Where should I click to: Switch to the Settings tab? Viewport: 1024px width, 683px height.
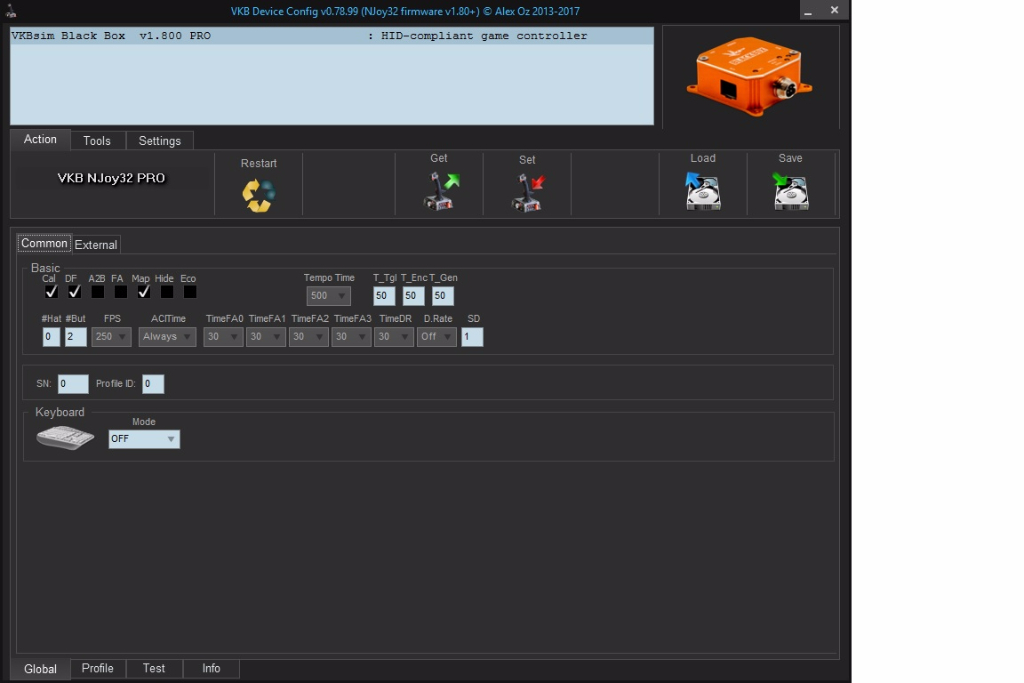click(159, 141)
